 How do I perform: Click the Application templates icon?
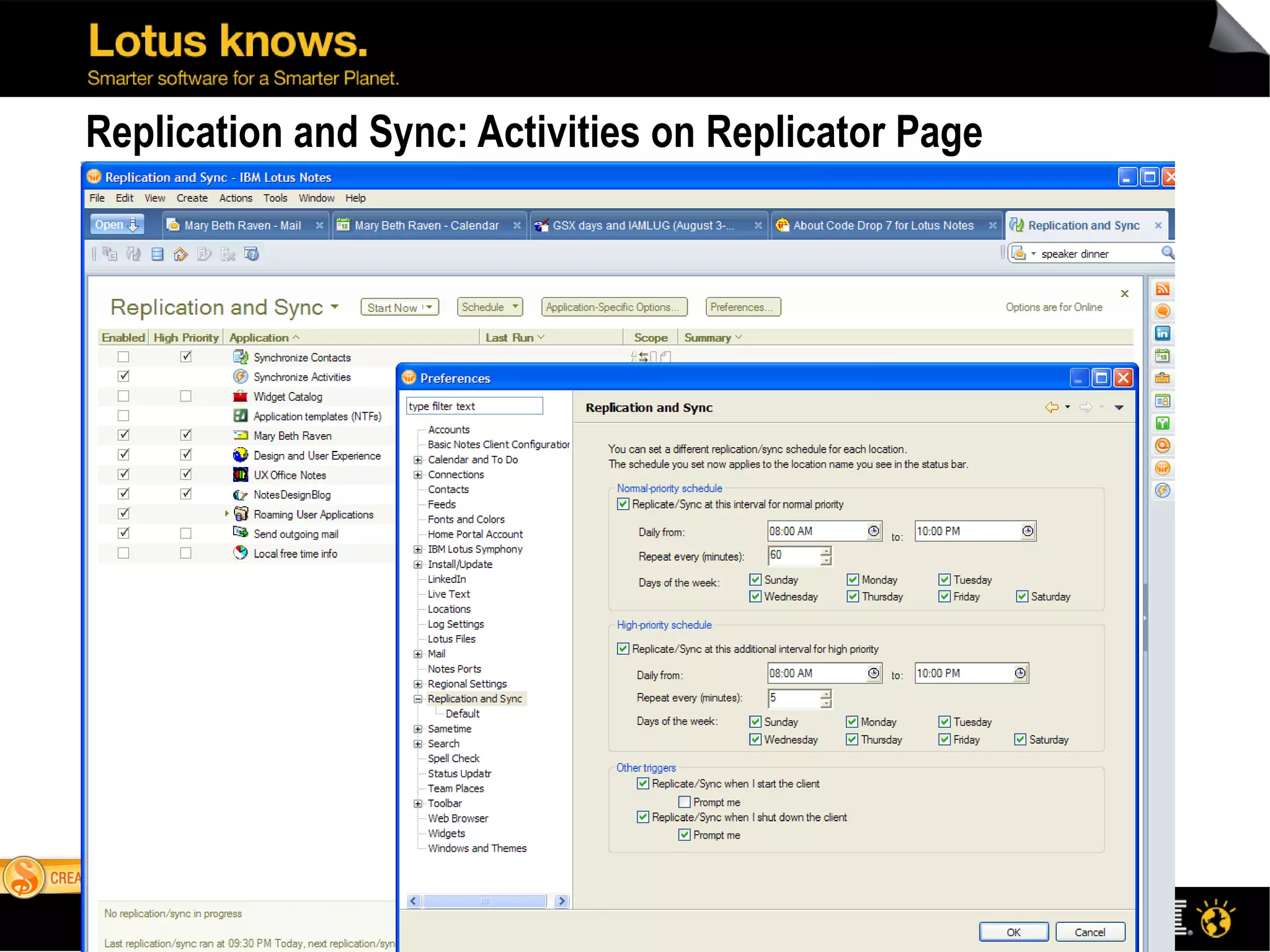tap(241, 416)
